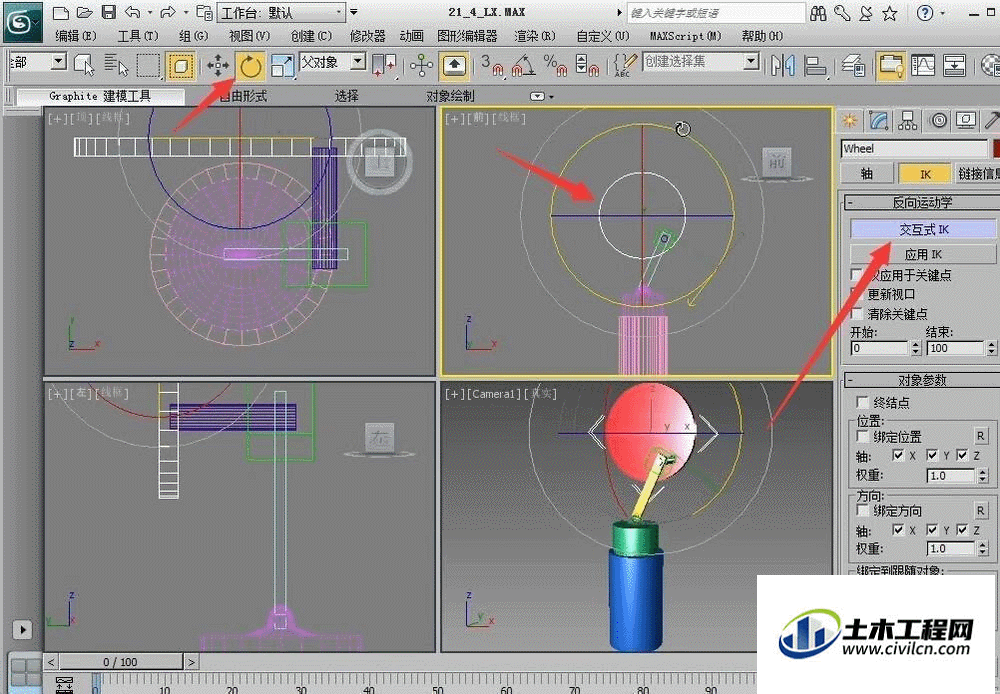Image resolution: width=1000 pixels, height=694 pixels.
Task: Check the 绑定方向 checkbox
Action: [863, 510]
